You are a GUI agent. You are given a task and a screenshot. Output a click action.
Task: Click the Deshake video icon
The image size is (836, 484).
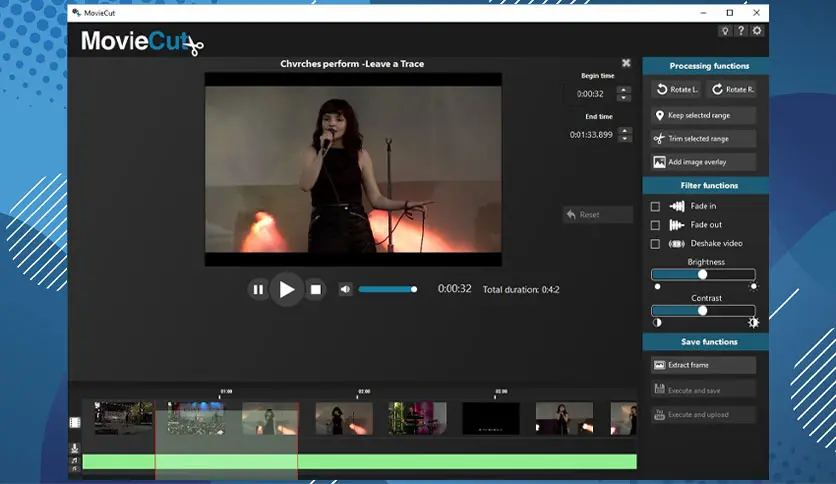tap(677, 244)
